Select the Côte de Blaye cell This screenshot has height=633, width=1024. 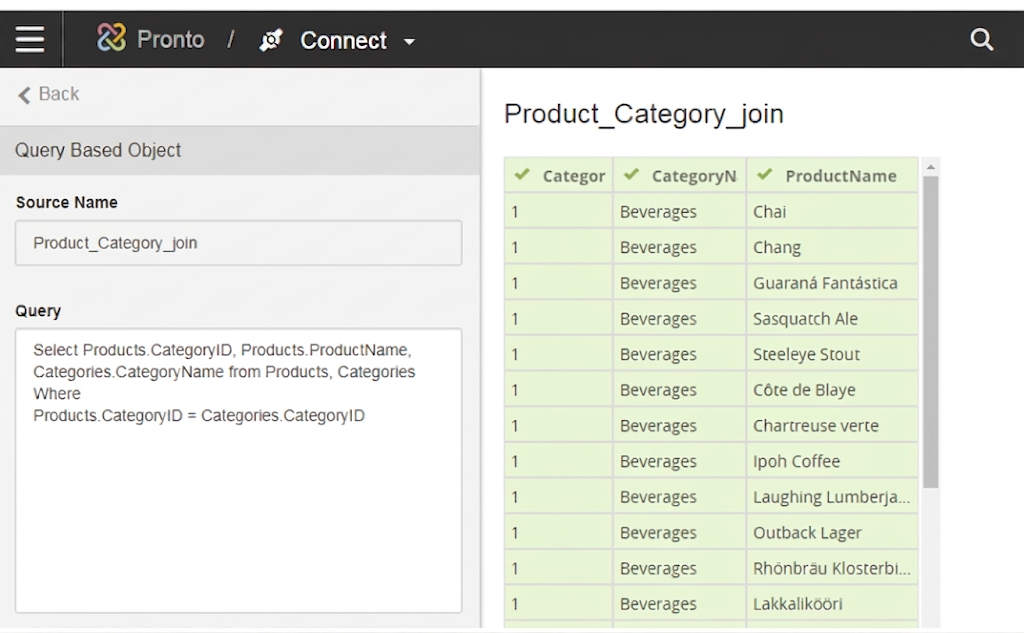tap(832, 390)
